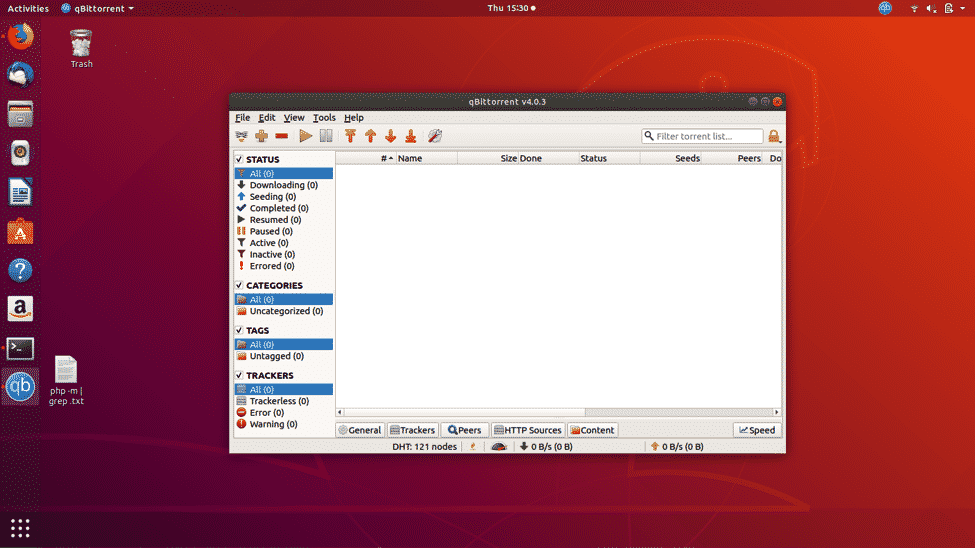Open the Help menu

coord(354,118)
